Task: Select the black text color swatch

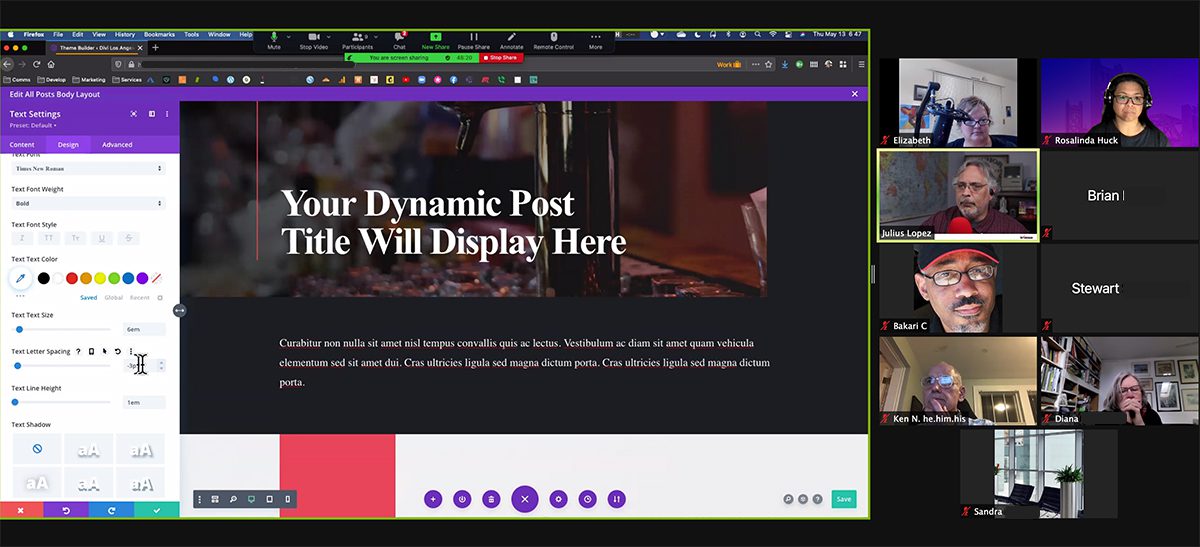Action: point(44,278)
